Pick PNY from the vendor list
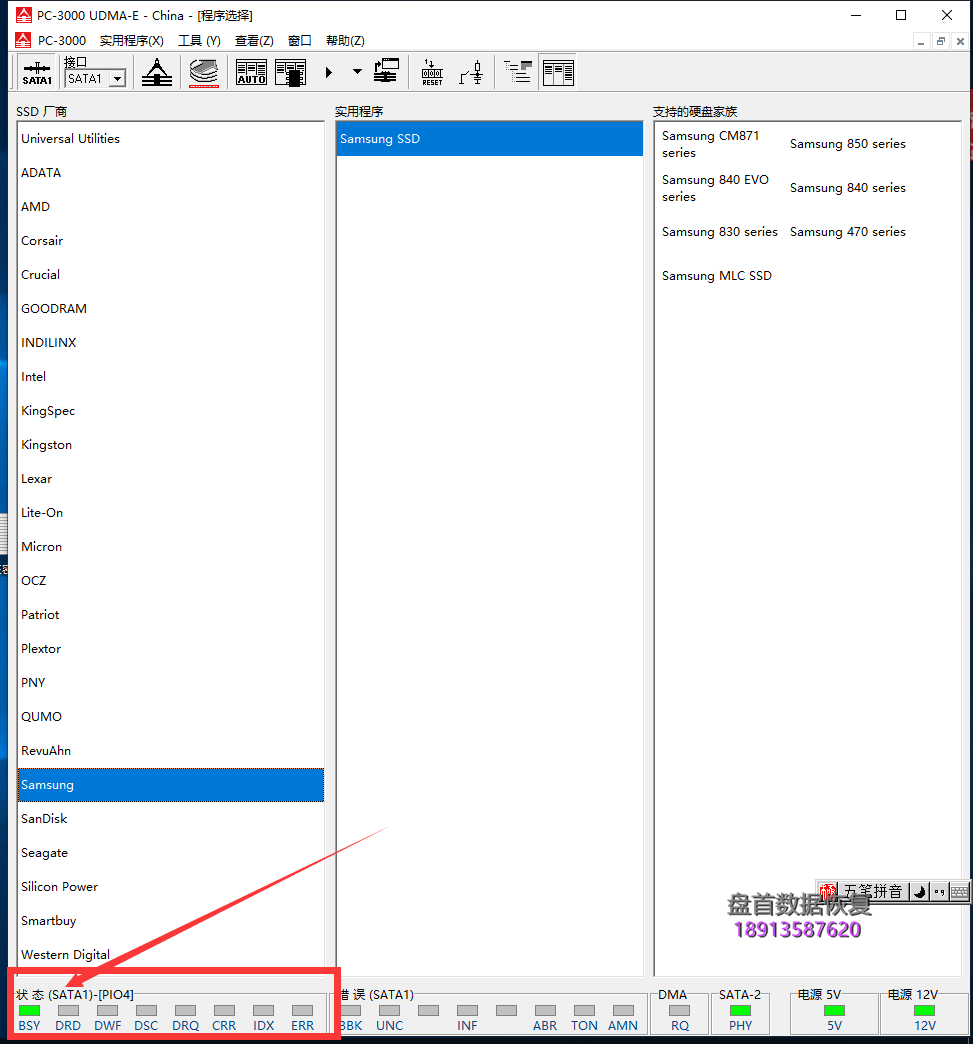Image resolution: width=973 pixels, height=1044 pixels. tap(171, 682)
